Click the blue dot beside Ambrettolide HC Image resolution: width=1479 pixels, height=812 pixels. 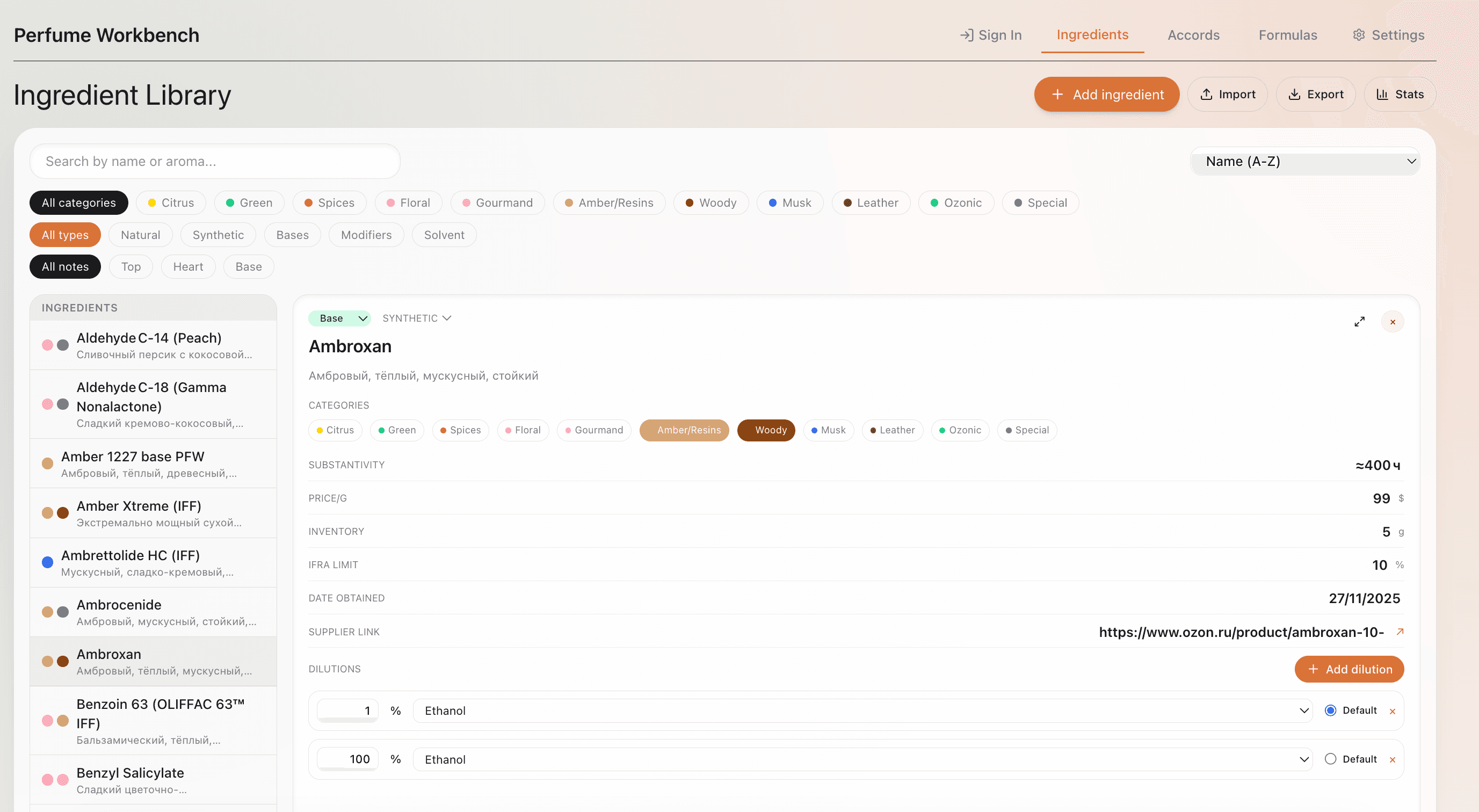(47, 562)
